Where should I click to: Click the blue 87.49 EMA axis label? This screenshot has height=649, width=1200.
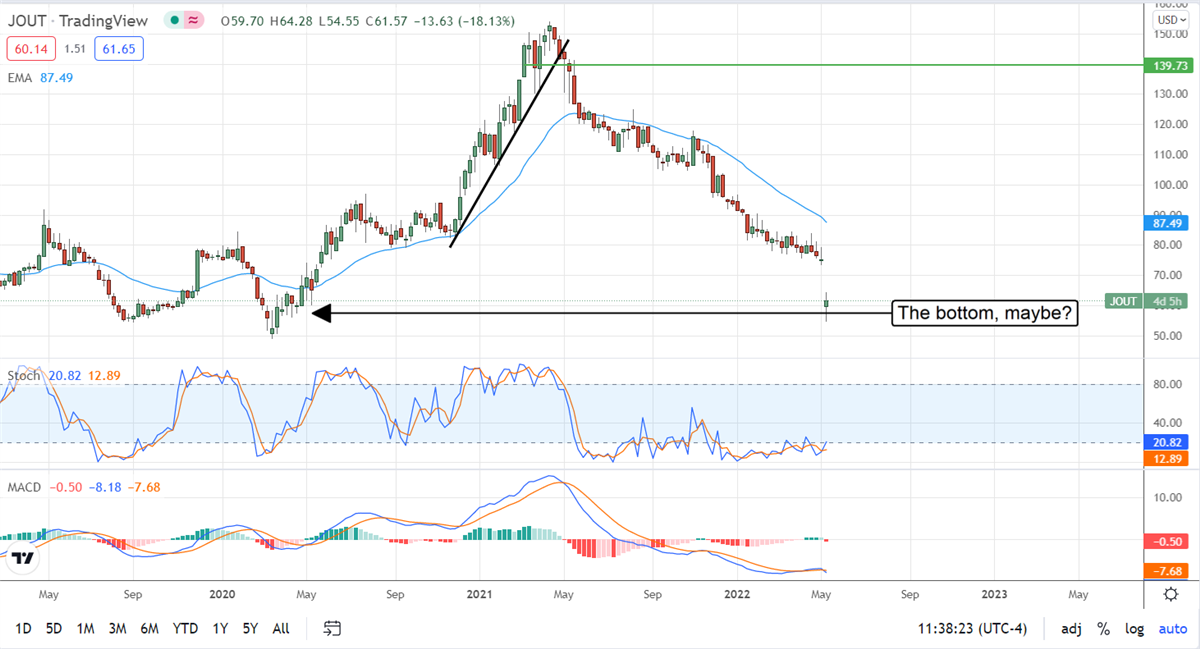[x=1165, y=225]
